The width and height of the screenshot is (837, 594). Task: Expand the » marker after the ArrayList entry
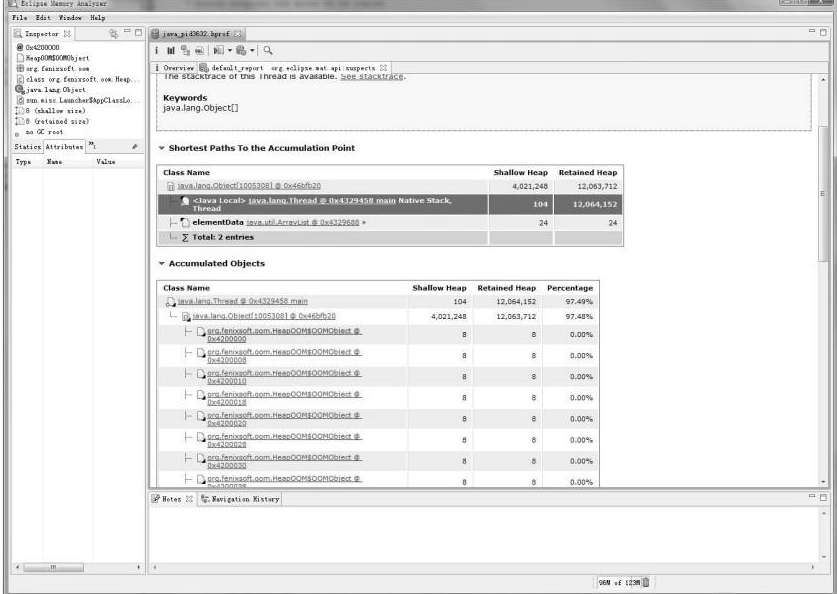click(x=364, y=223)
